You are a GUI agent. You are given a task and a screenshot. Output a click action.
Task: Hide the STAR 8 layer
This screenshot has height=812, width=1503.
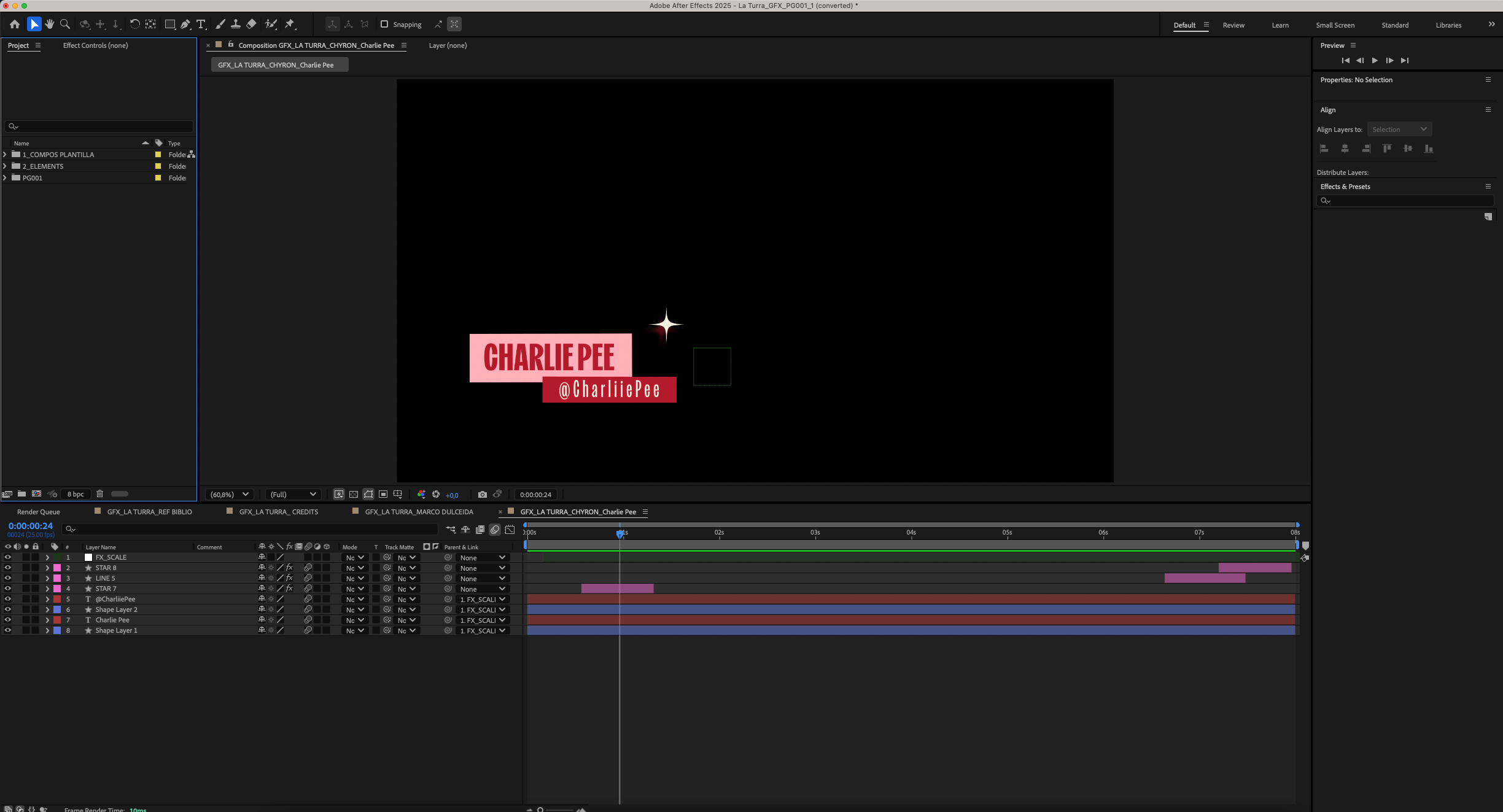(8, 568)
